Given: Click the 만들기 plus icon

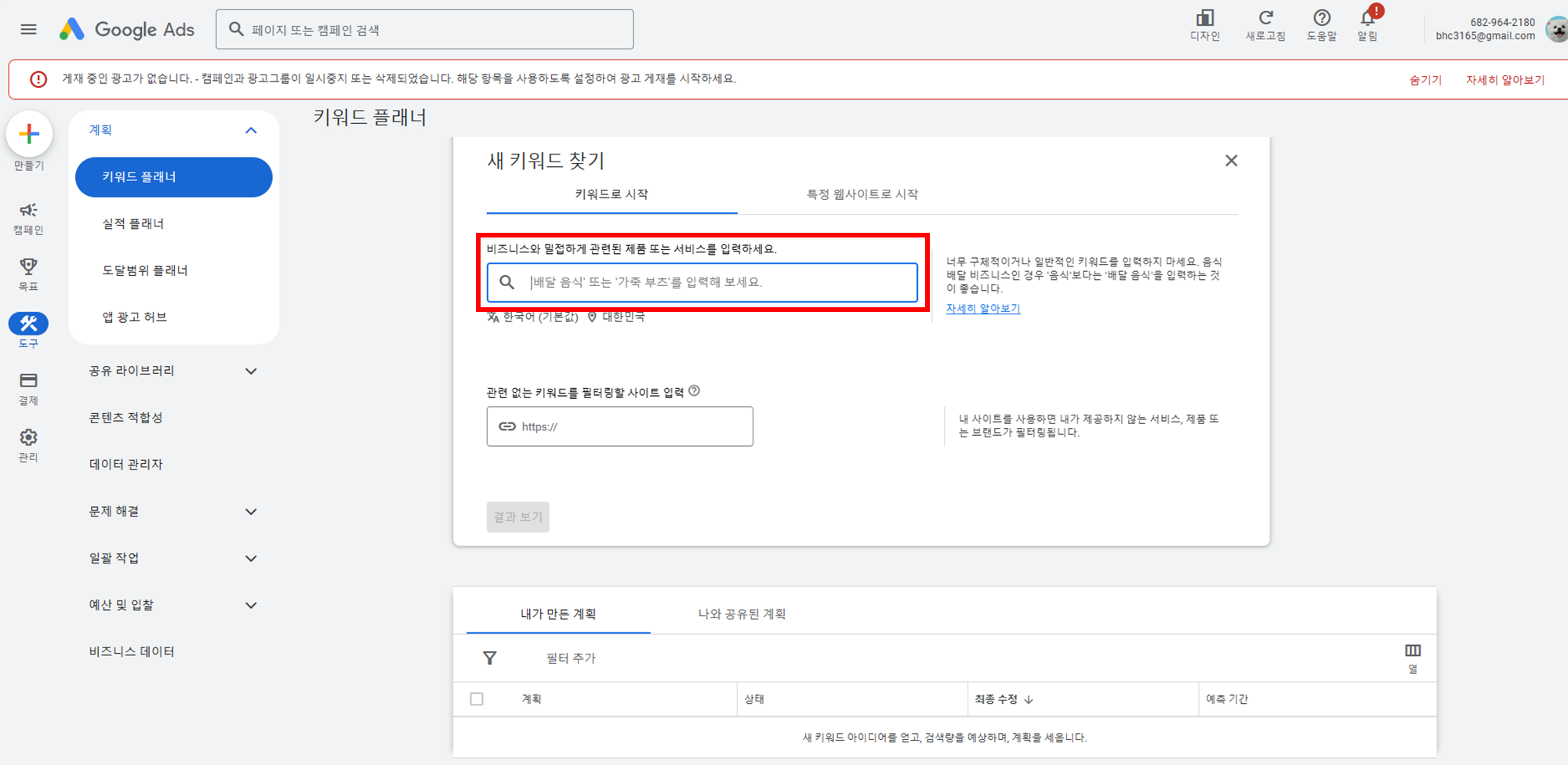Looking at the screenshot, I should click(29, 133).
